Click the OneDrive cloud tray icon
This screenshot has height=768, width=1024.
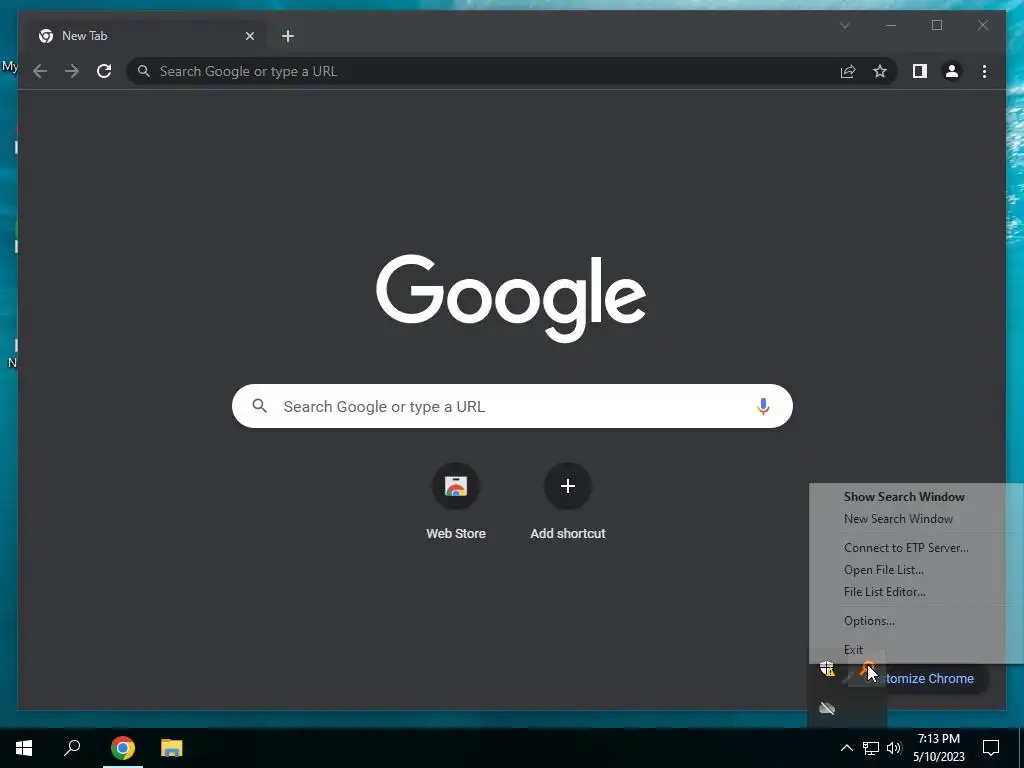click(x=827, y=709)
